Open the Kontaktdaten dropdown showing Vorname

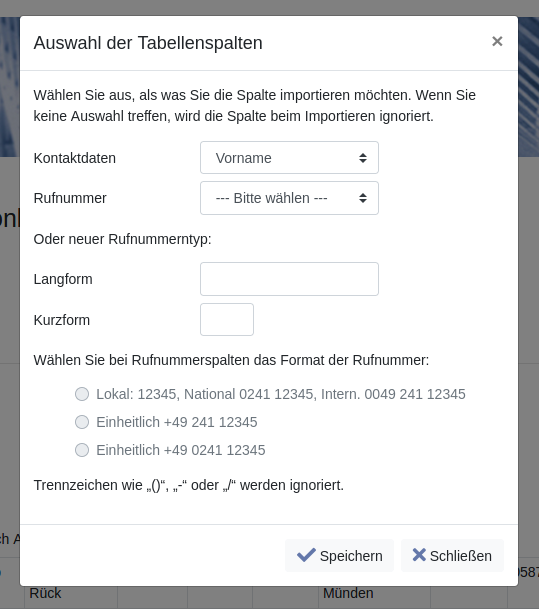[289, 158]
